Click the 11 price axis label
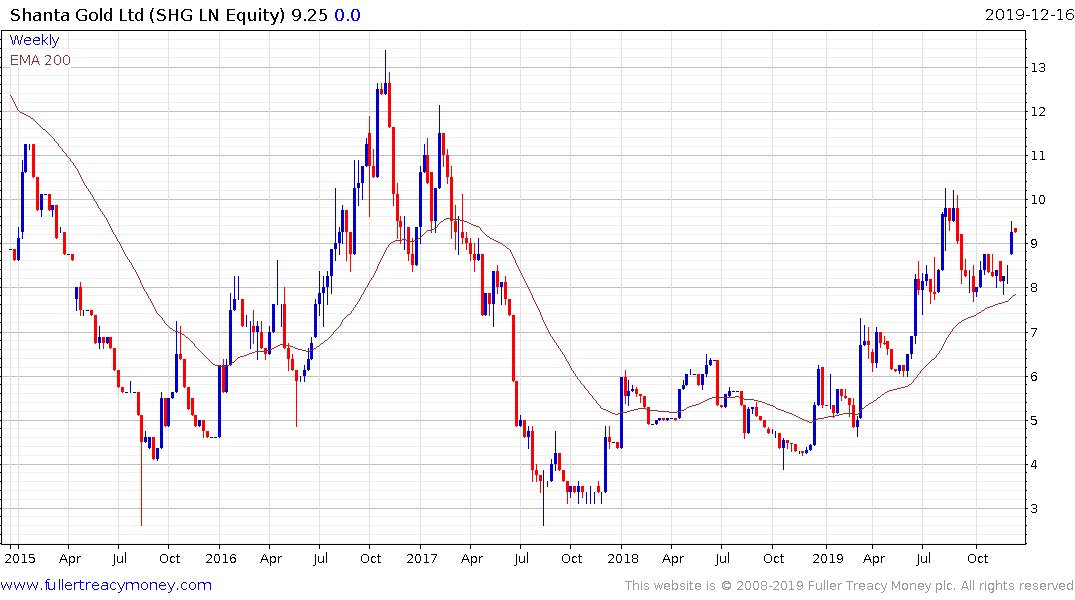 tap(1037, 156)
